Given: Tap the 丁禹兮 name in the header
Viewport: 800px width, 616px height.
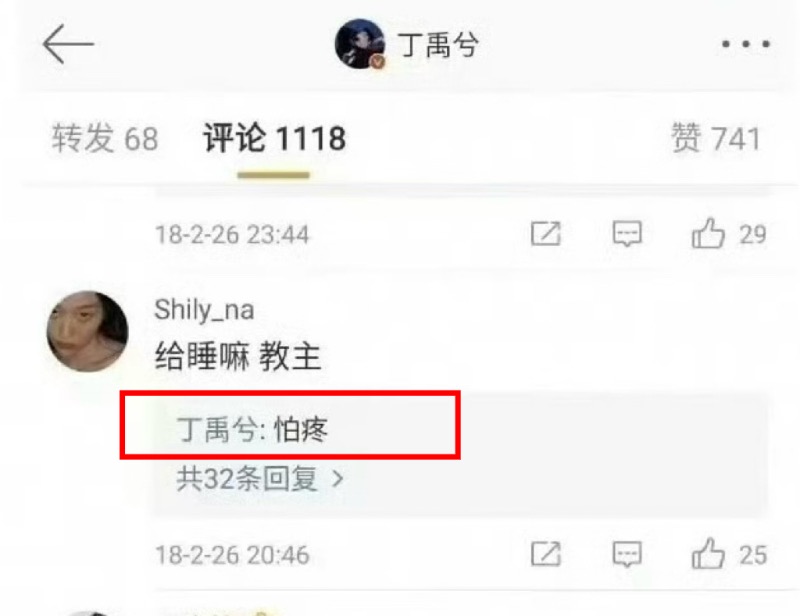Looking at the screenshot, I should pyautogui.click(x=438, y=45).
